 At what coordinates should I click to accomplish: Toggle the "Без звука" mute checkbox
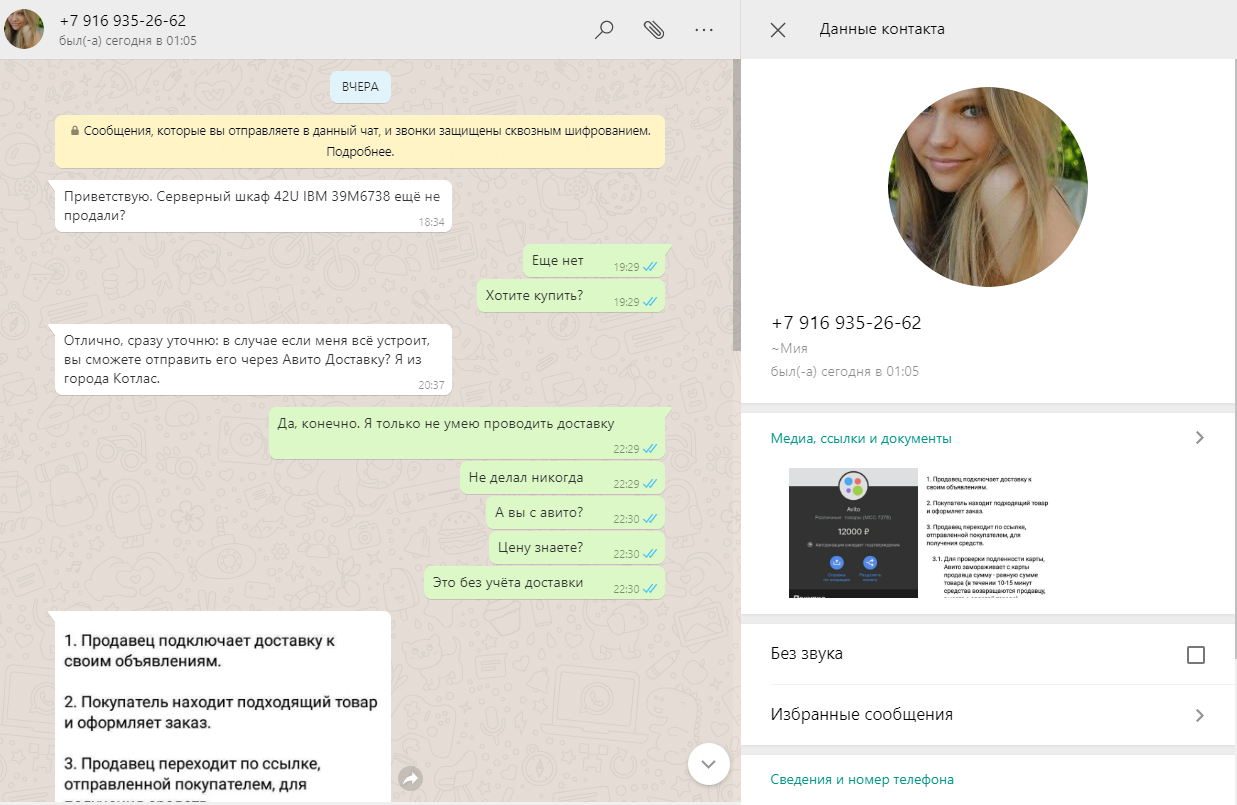(1195, 655)
